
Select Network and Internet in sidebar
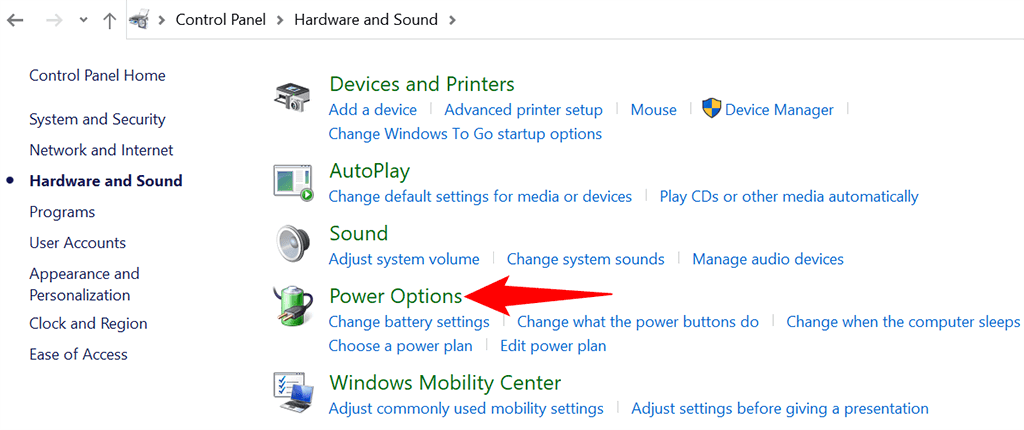[101, 150]
